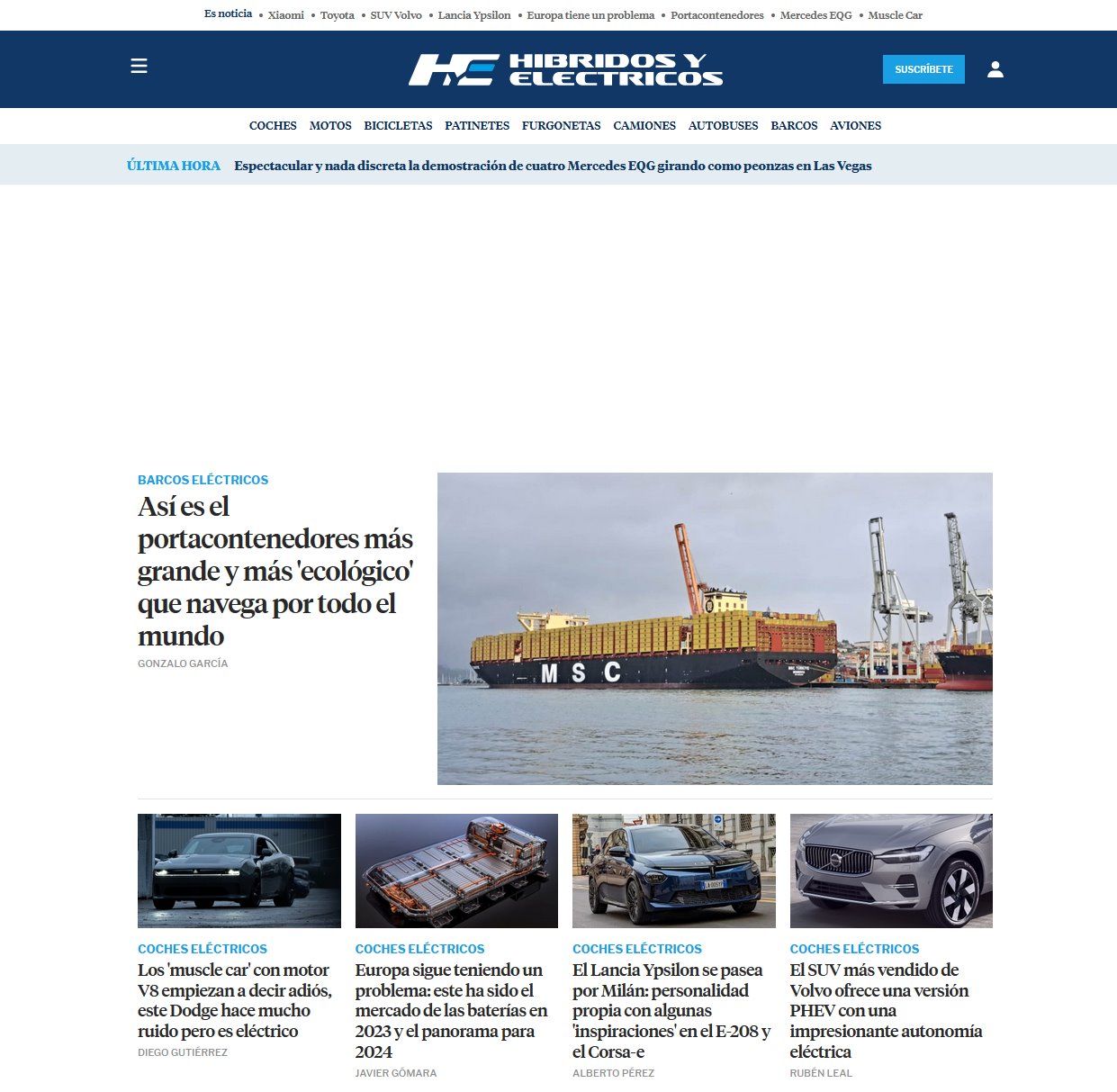The width and height of the screenshot is (1117, 1092).
Task: Open the hamburger menu icon
Action: point(139,66)
